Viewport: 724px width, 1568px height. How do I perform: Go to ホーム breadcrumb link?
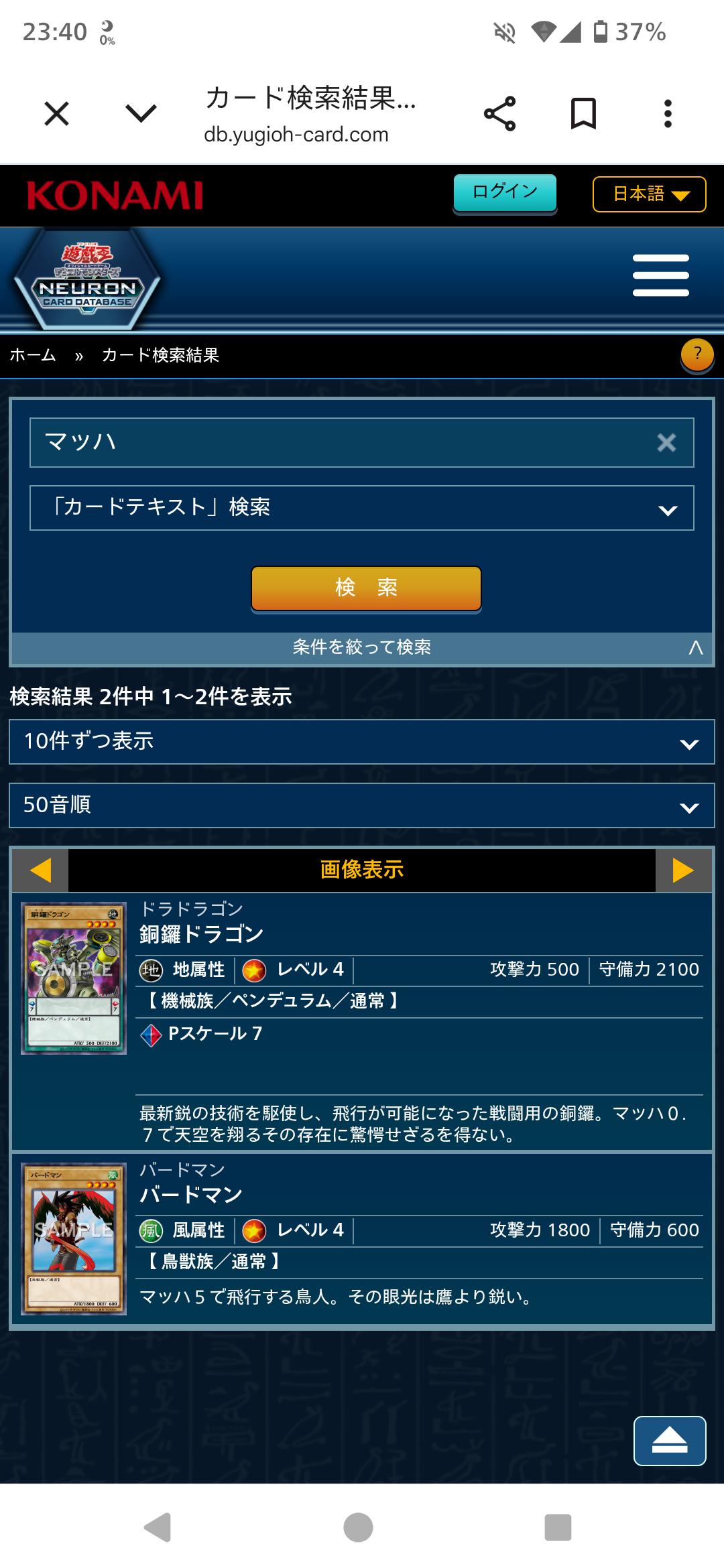point(33,355)
